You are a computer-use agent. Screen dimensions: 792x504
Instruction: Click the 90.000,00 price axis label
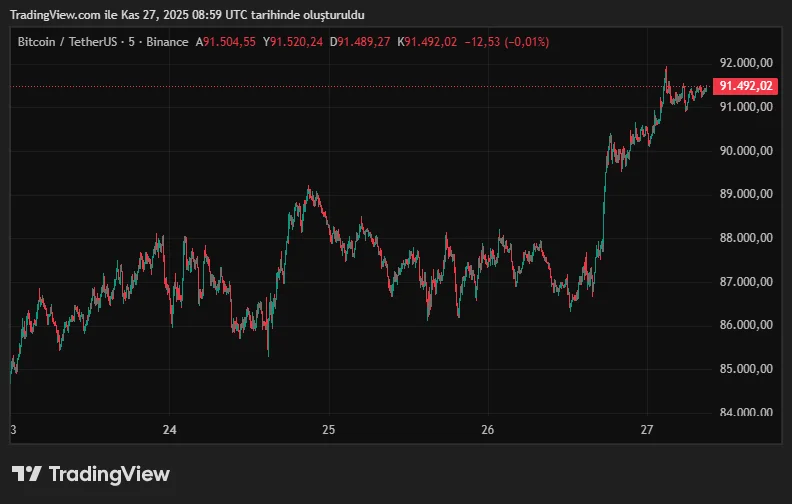pos(747,150)
